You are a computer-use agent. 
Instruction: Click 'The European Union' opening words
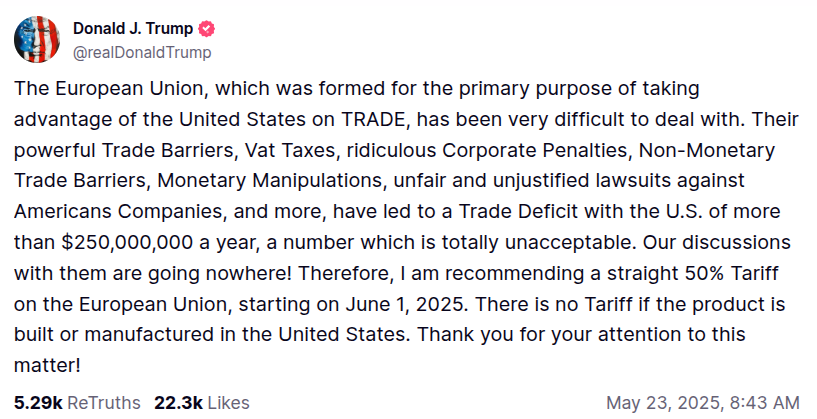(x=107, y=89)
